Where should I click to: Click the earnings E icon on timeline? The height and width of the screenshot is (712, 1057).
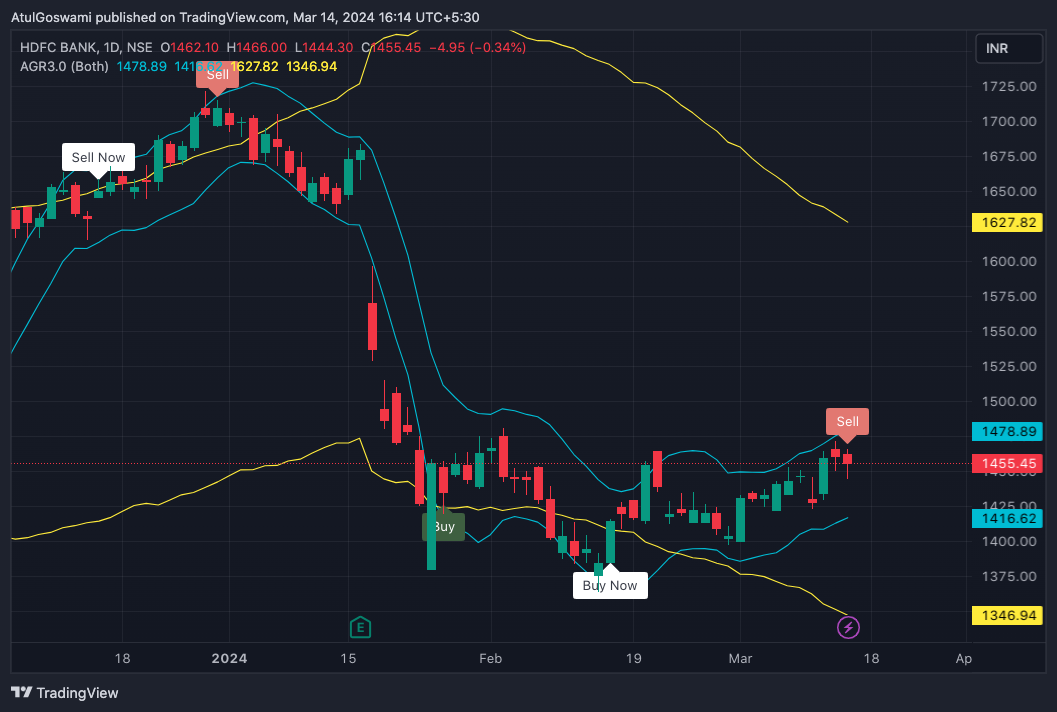coord(361,628)
